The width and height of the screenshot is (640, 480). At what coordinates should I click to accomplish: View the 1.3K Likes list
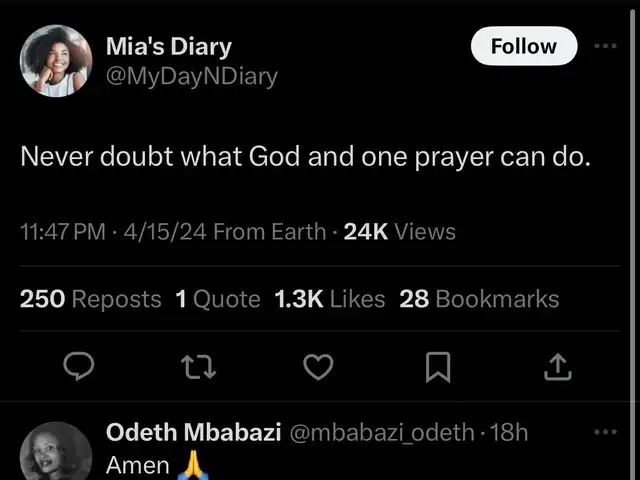click(329, 298)
